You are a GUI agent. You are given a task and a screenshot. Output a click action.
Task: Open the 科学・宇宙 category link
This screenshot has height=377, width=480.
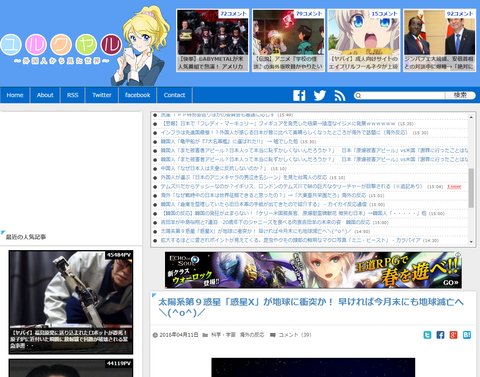click(223, 335)
